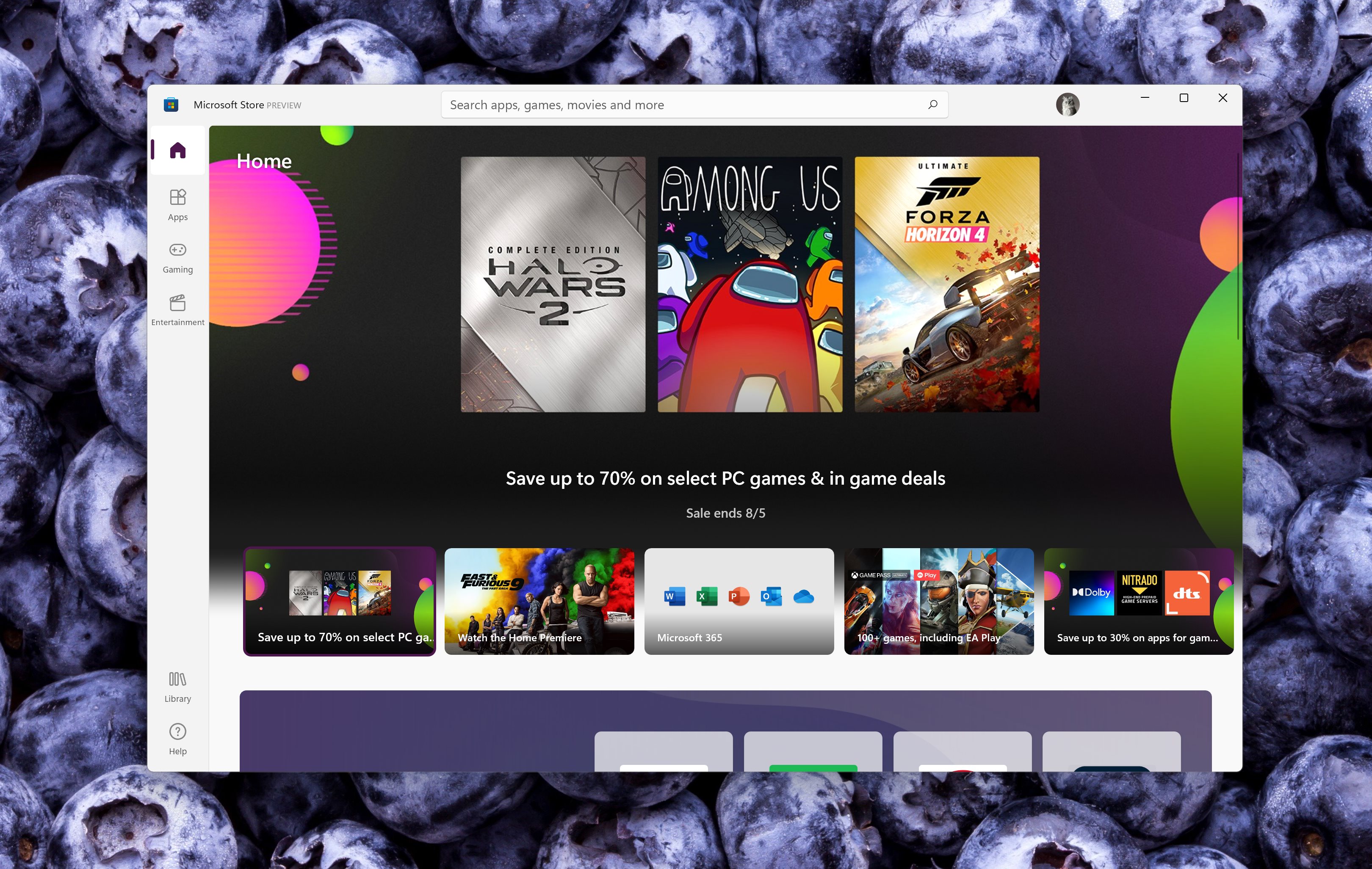Open the Forza Horizon 4 Ultimate cover
This screenshot has height=869, width=1372.
click(x=947, y=284)
